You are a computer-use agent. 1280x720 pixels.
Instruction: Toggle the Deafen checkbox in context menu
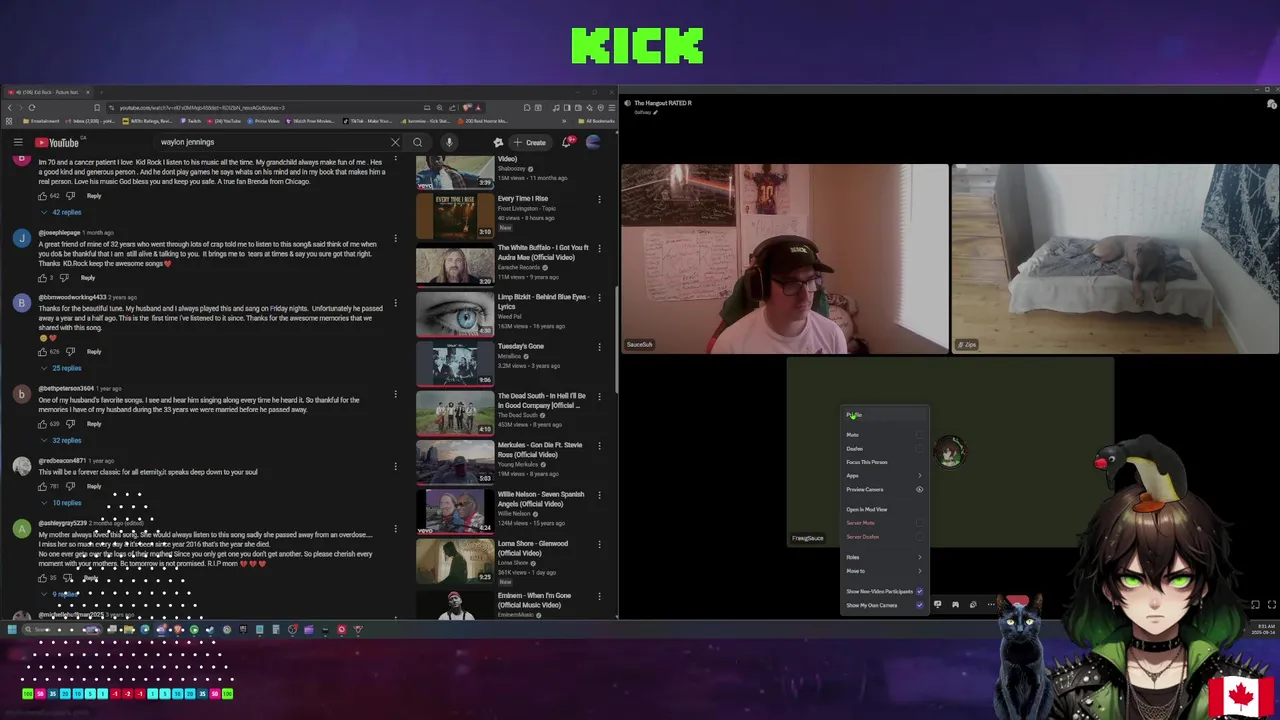click(x=919, y=449)
